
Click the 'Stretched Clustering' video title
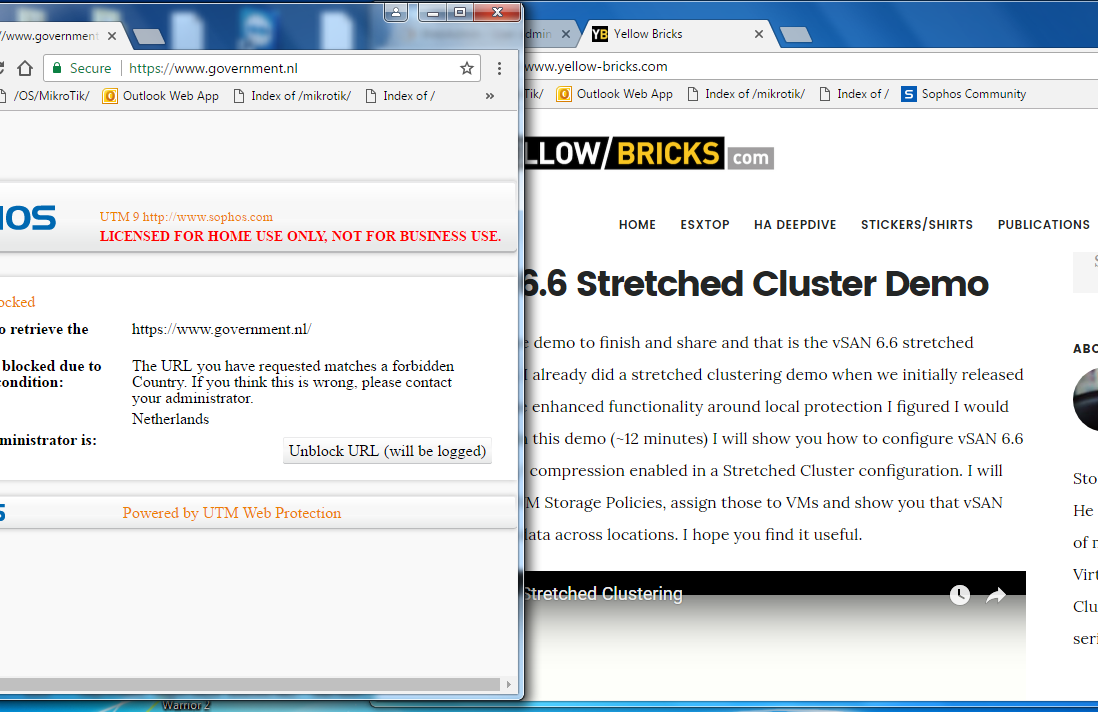coord(603,594)
